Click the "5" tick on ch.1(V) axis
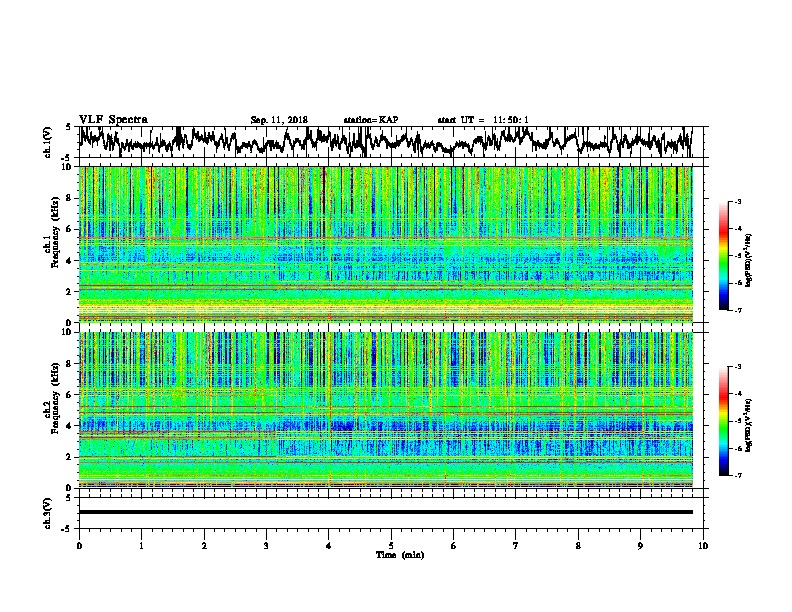Viewport: 792px width, 612px height. [x=68, y=127]
